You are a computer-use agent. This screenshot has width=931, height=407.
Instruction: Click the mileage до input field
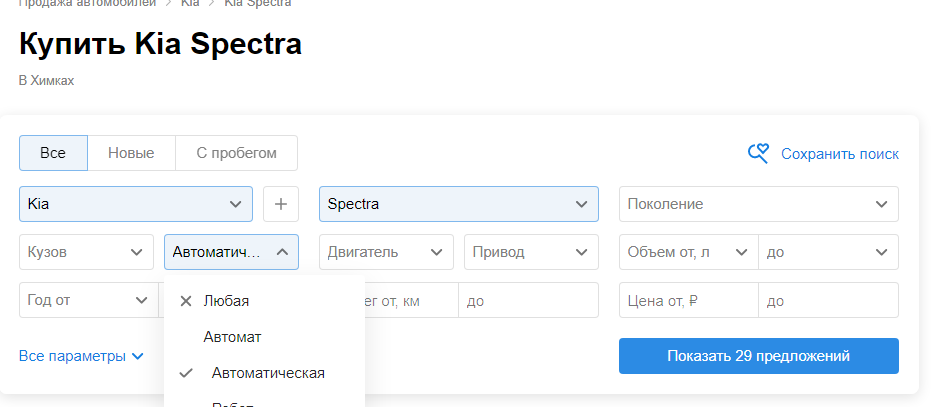[x=528, y=300]
